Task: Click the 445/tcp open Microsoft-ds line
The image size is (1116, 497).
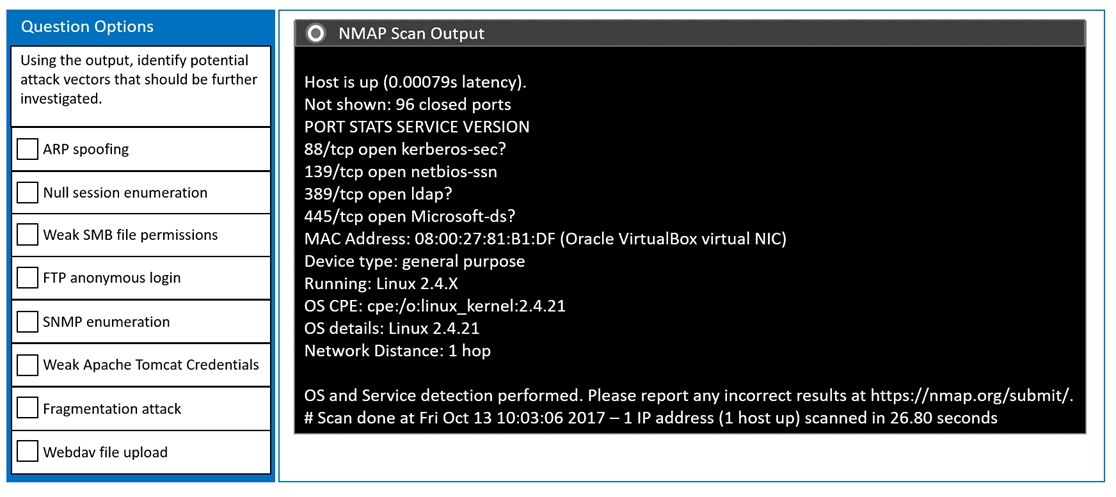Action: [404, 216]
